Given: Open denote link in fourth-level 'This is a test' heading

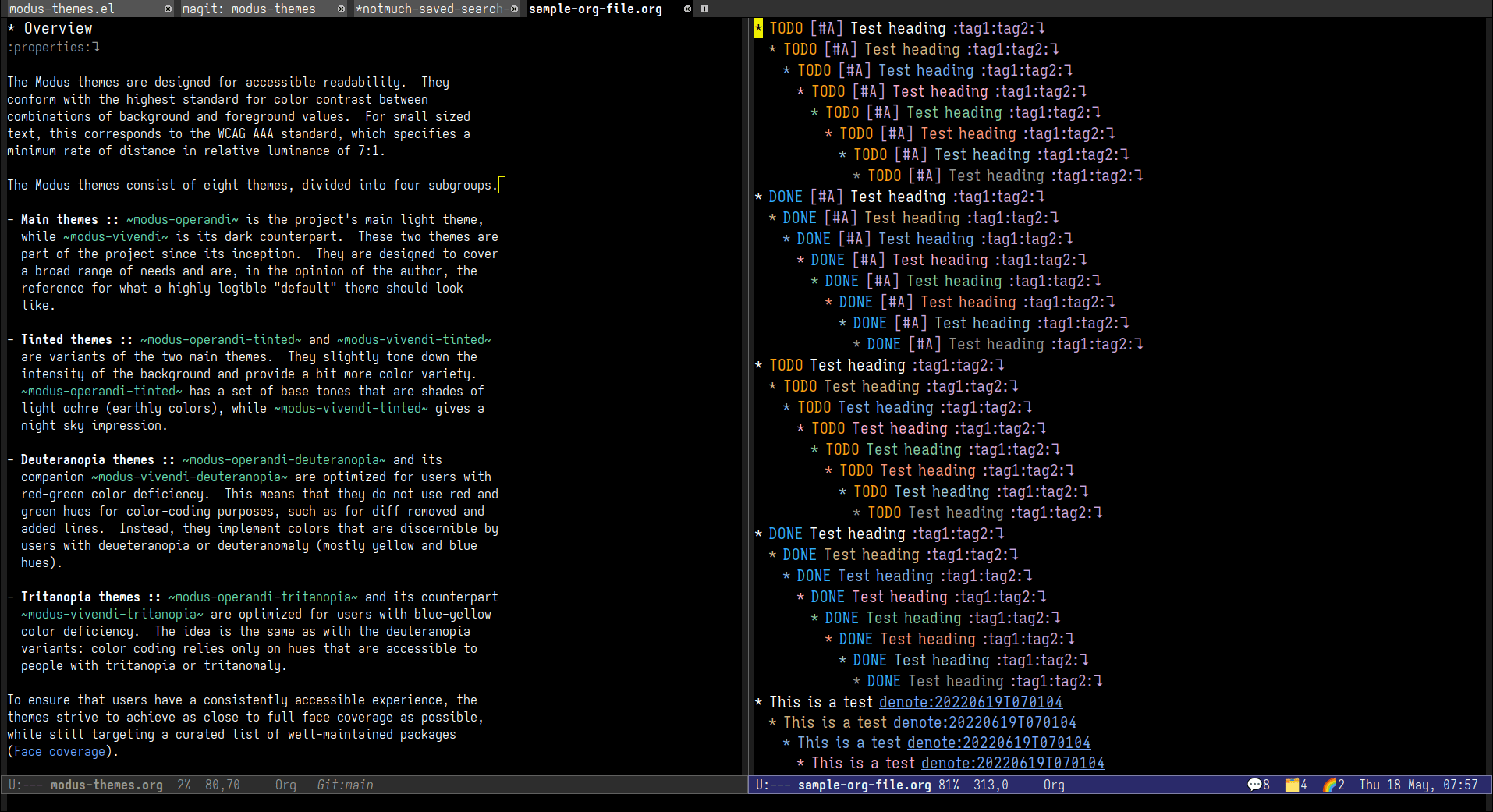Looking at the screenshot, I should [x=1012, y=763].
